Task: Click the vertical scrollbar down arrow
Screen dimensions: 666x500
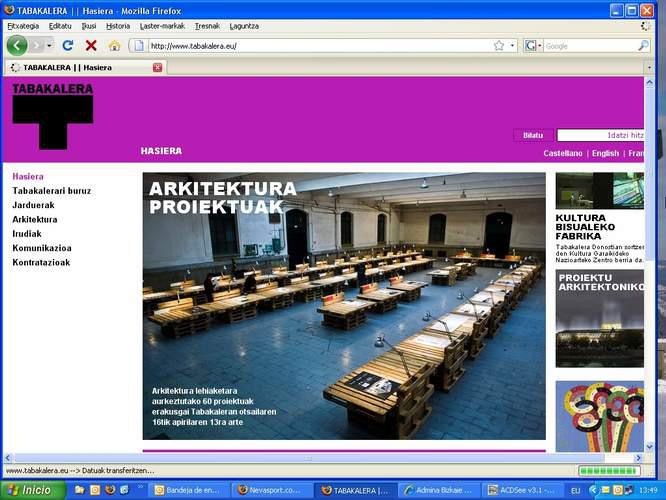Action: click(x=649, y=447)
